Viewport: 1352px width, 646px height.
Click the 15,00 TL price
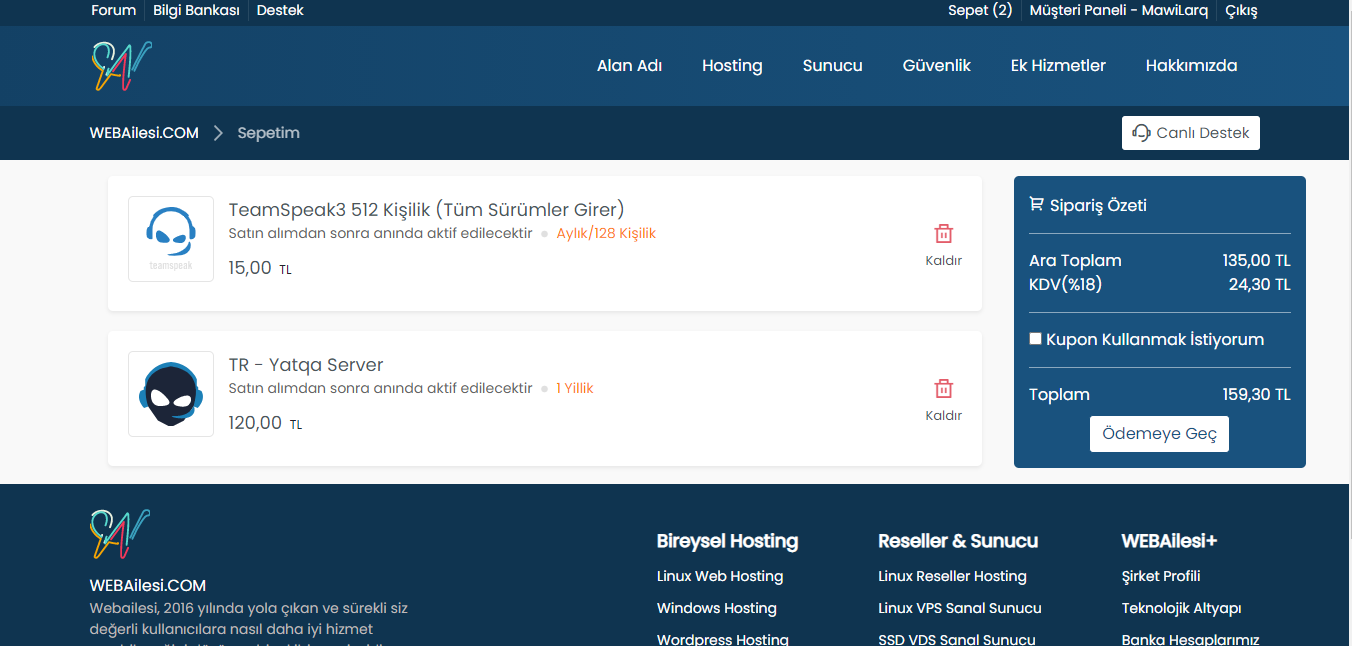point(260,268)
